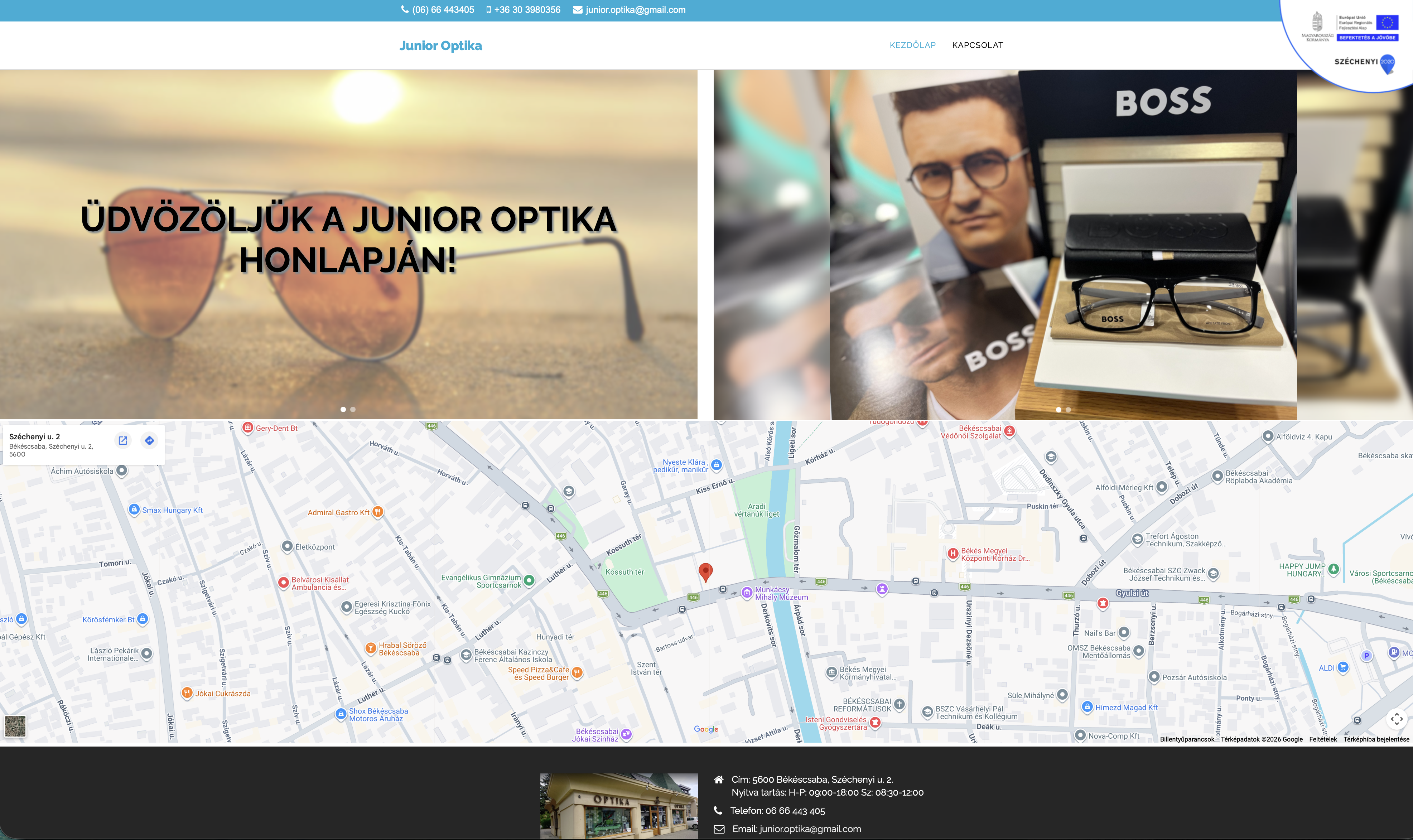Click the Békés Megyei Kormányhivatal marker
This screenshot has height=840, width=1413.
pyautogui.click(x=831, y=672)
